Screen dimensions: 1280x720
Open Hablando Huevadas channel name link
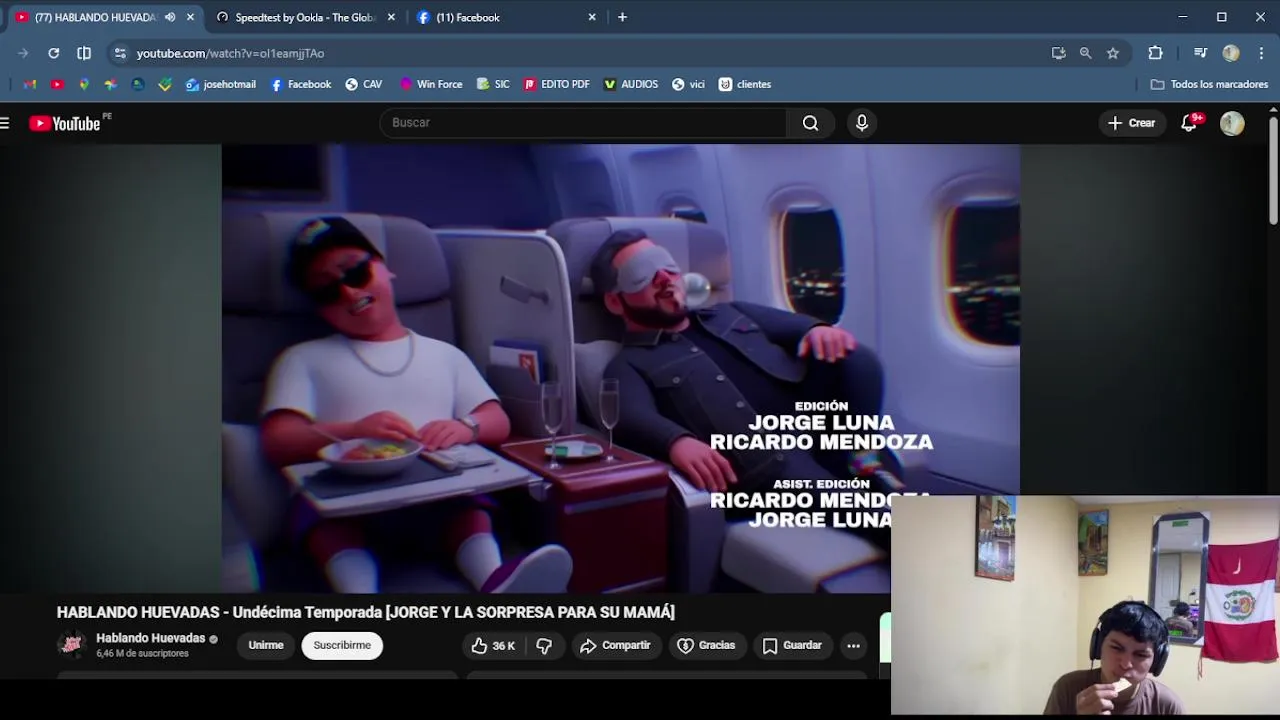[x=150, y=638]
